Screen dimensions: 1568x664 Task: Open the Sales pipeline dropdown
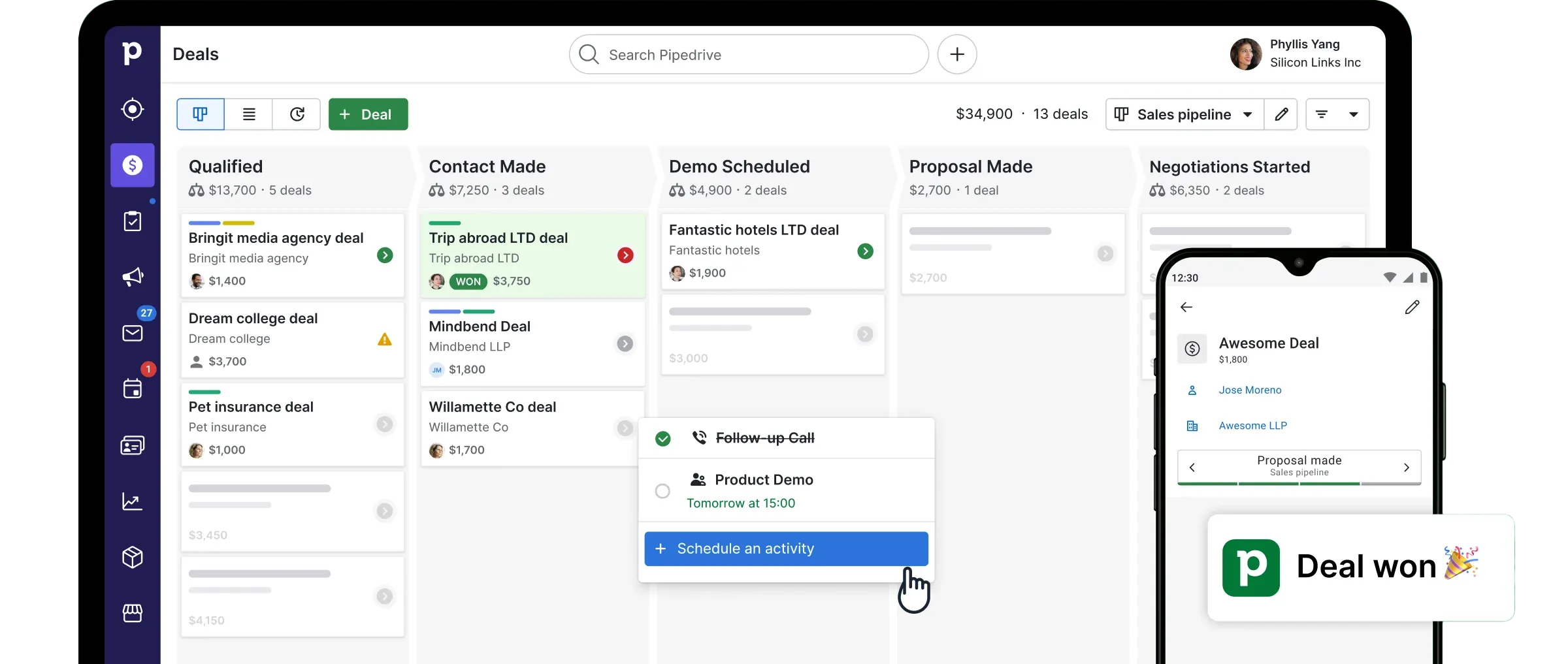click(1185, 114)
